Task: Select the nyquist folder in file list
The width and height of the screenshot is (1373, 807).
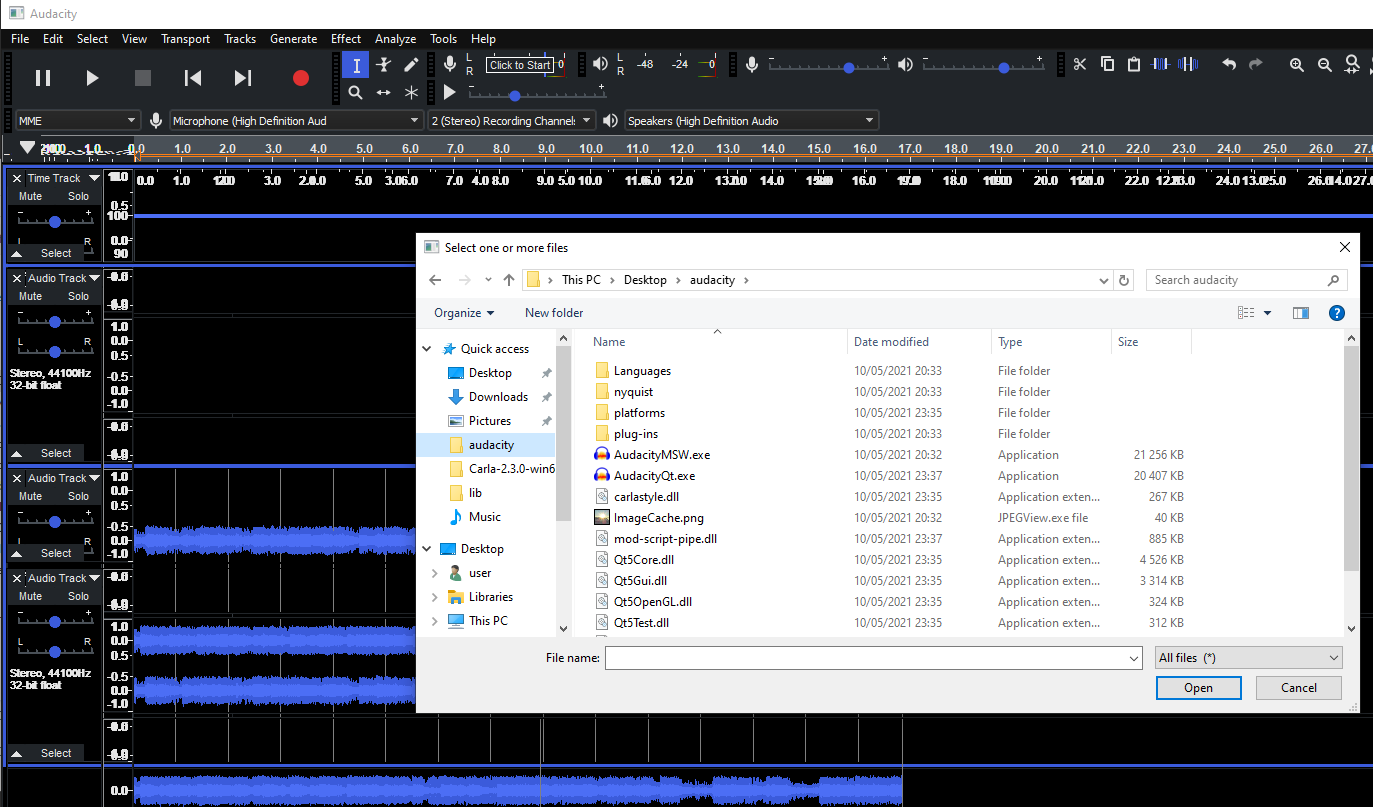Action: point(633,392)
